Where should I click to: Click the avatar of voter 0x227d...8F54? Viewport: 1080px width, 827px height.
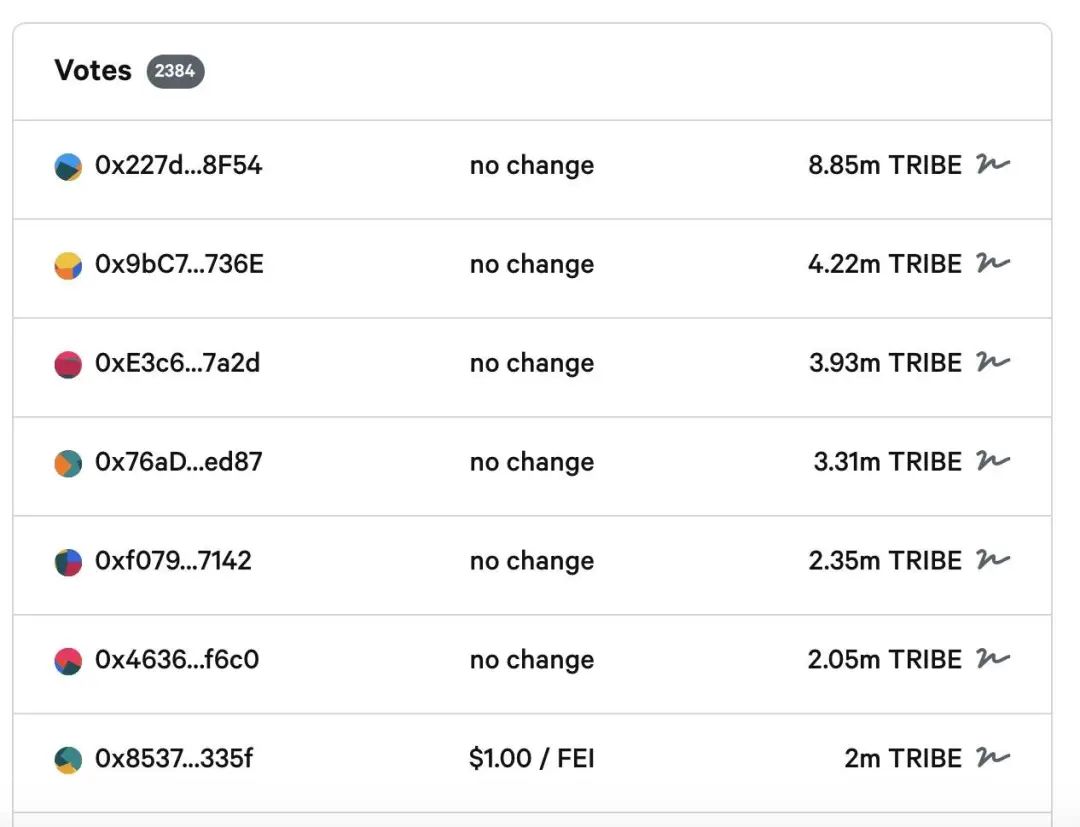[68, 167]
